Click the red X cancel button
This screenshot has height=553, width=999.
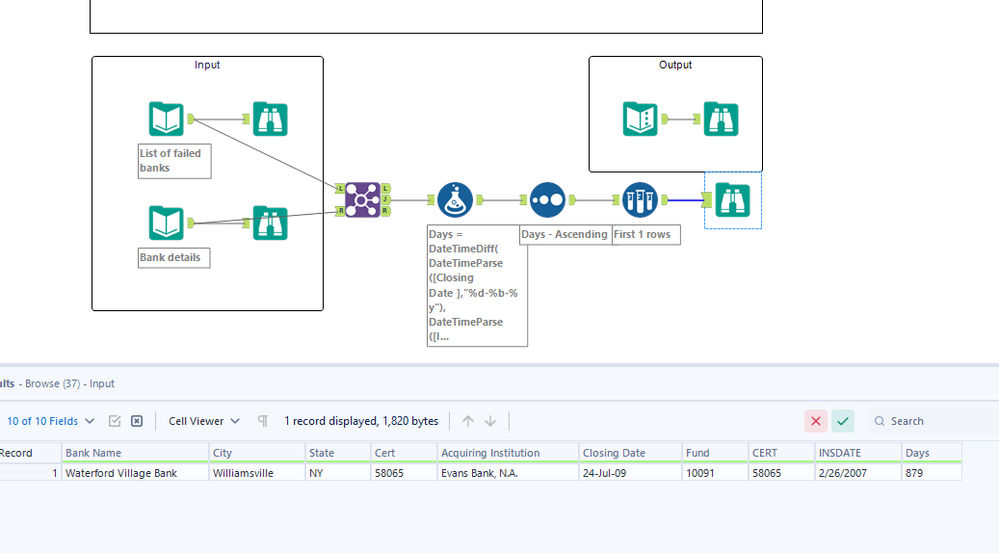pos(816,421)
